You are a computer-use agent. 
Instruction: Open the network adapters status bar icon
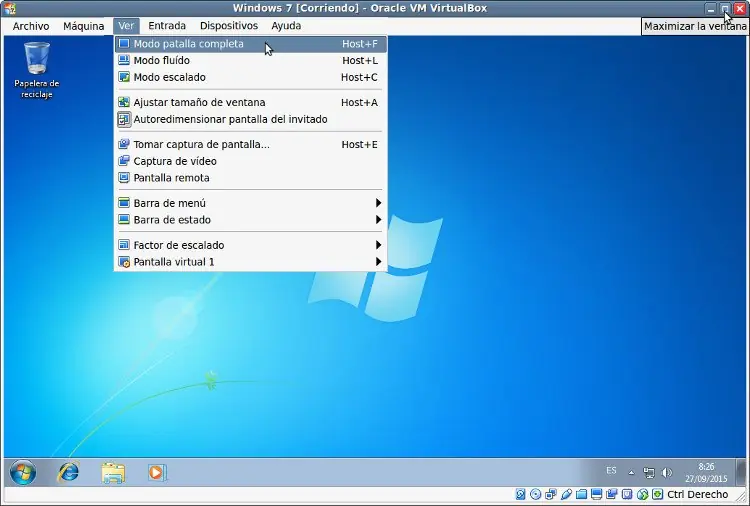(x=551, y=494)
